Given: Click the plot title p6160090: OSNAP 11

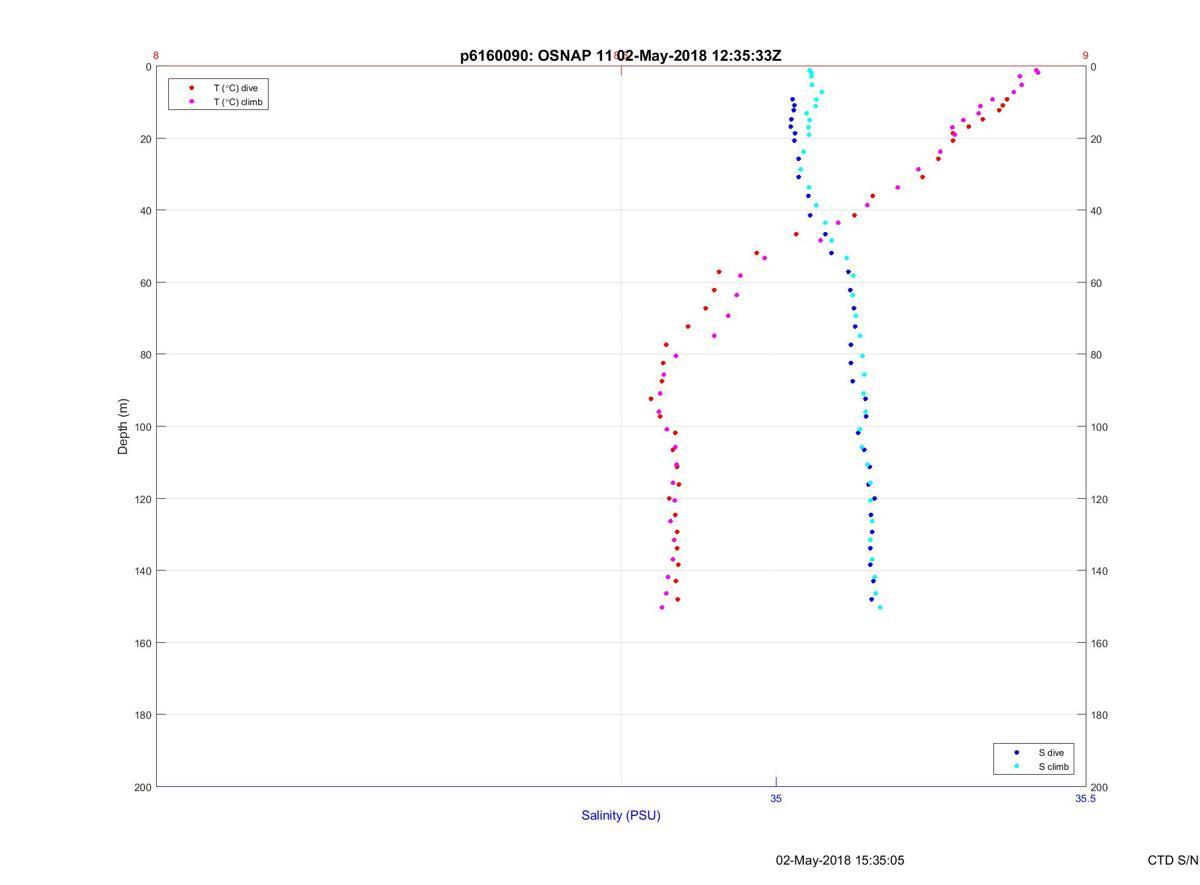Looking at the screenshot, I should 537,56.
